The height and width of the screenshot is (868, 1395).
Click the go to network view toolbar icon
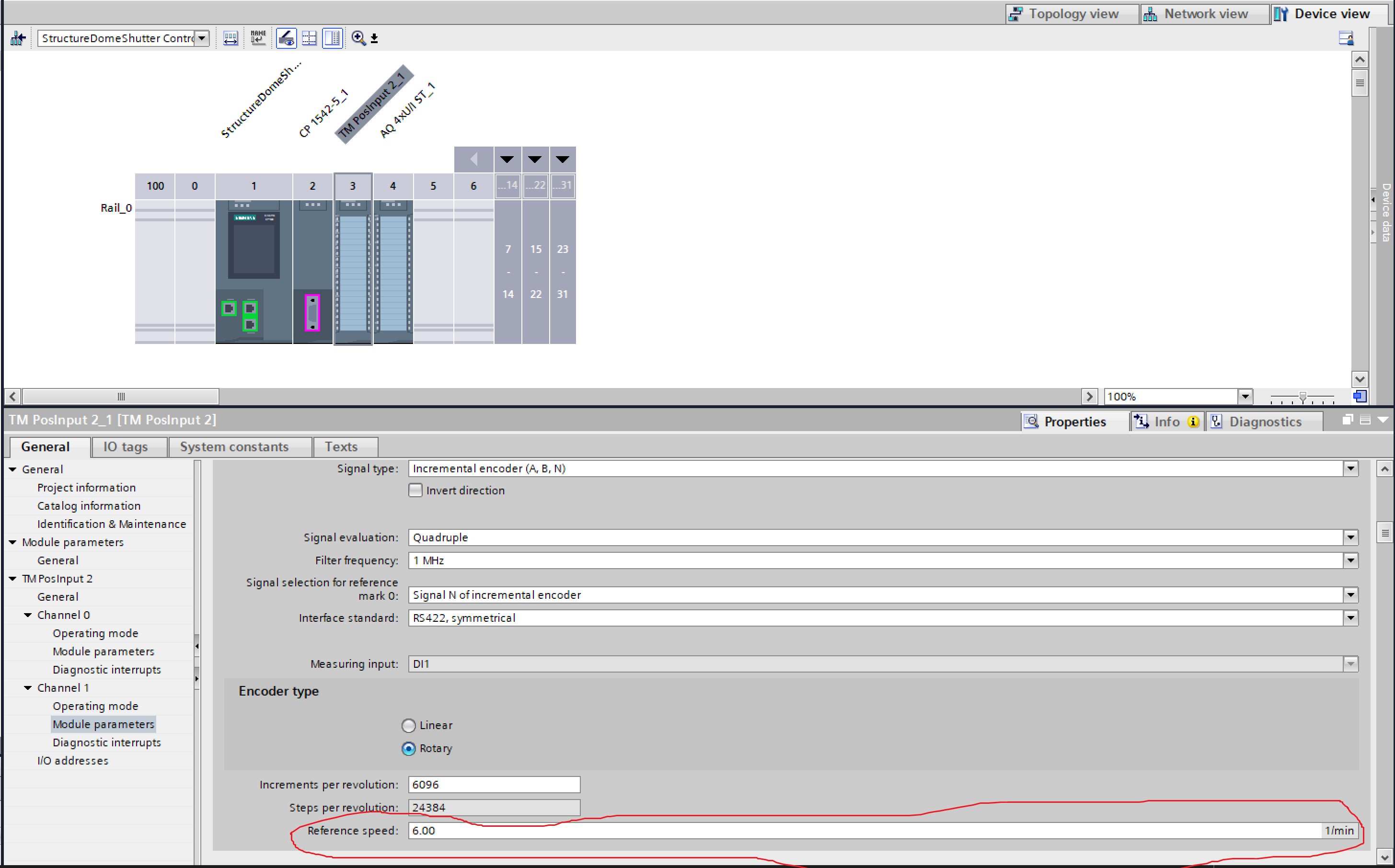click(18, 38)
